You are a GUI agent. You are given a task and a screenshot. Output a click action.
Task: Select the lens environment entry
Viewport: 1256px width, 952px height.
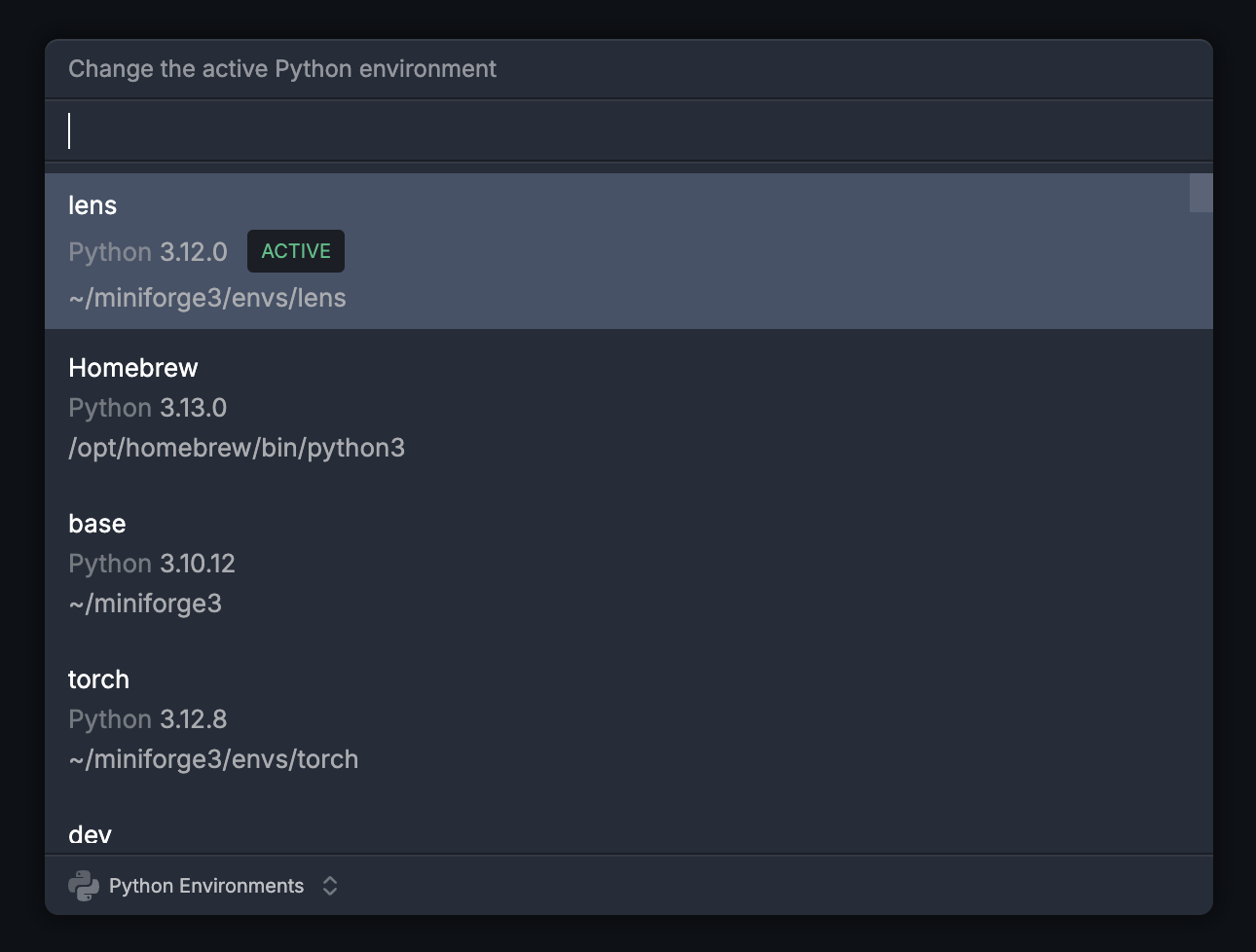[92, 204]
